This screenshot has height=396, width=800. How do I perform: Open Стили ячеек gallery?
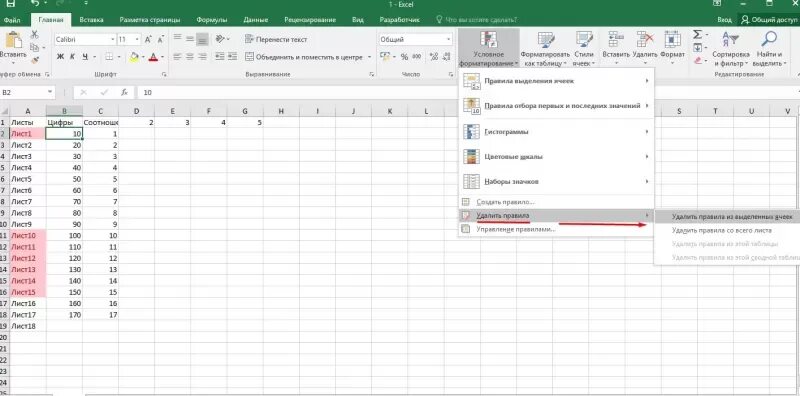click(x=583, y=49)
